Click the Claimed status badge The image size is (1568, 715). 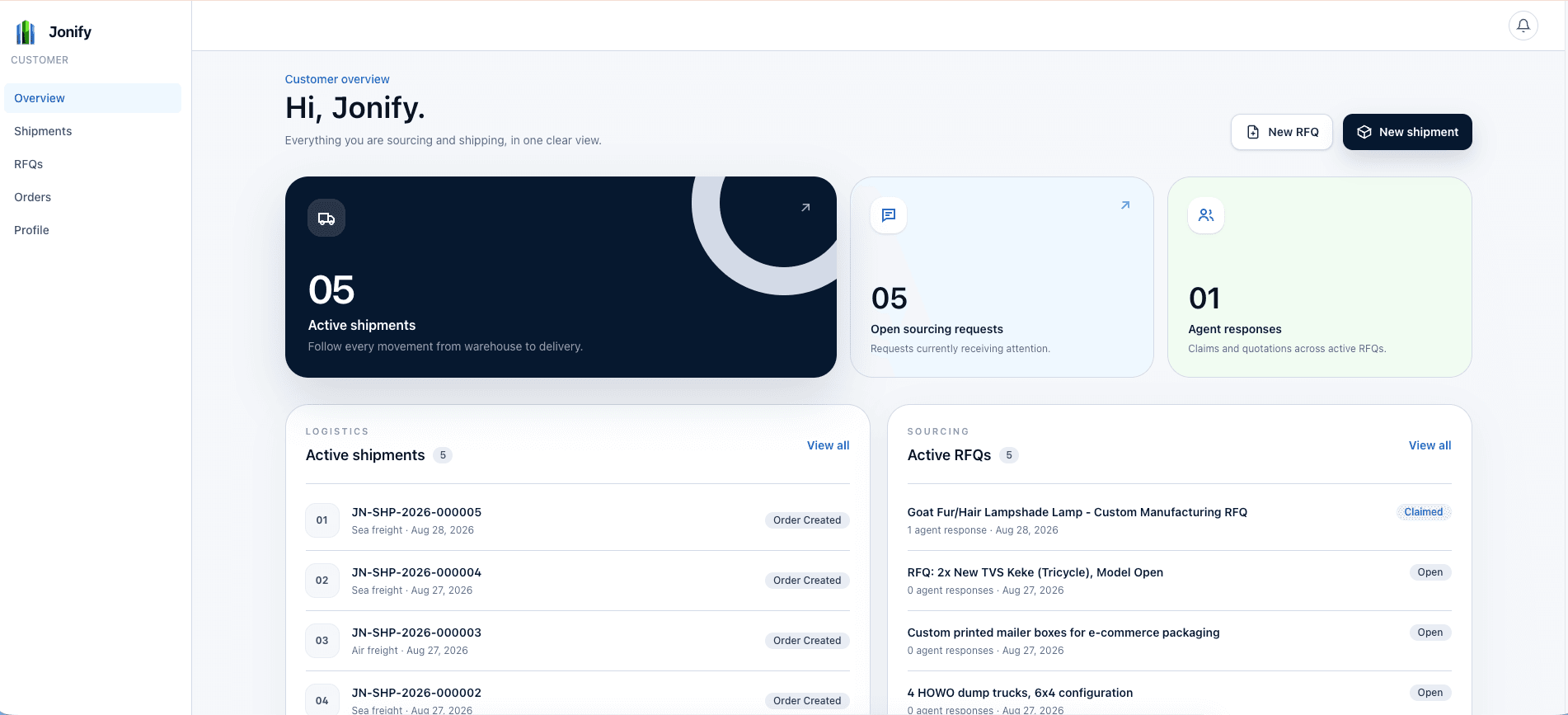click(1424, 512)
